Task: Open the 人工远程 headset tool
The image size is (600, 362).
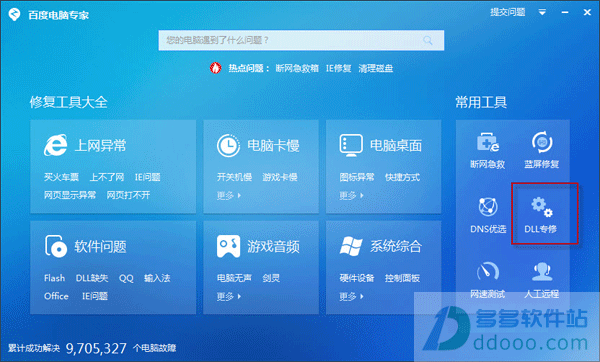Action: click(x=541, y=280)
